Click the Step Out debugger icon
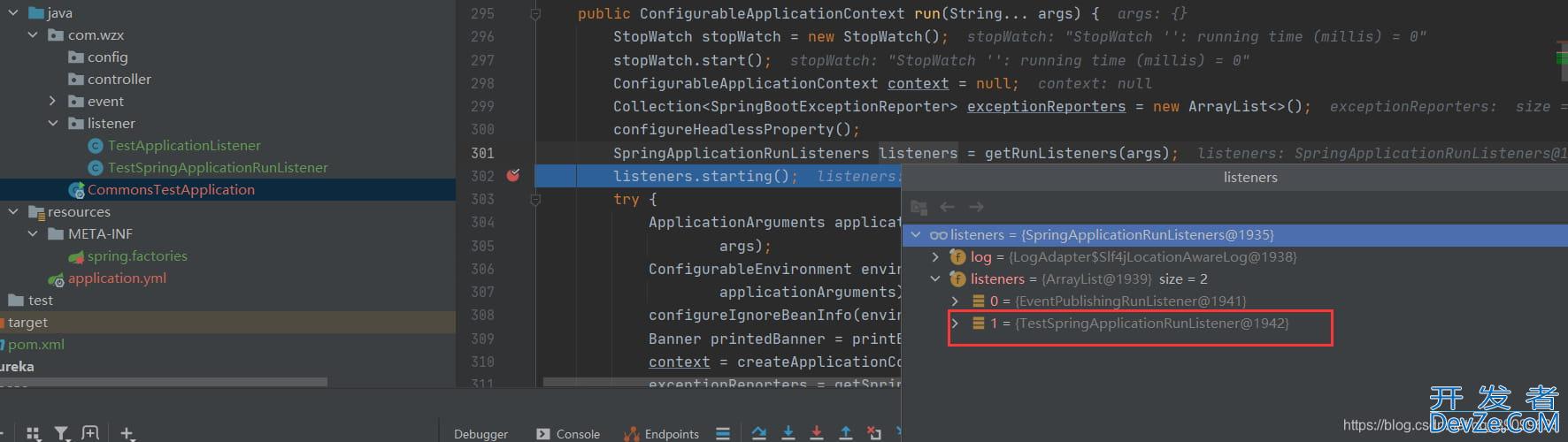The image size is (1568, 442). click(x=846, y=433)
